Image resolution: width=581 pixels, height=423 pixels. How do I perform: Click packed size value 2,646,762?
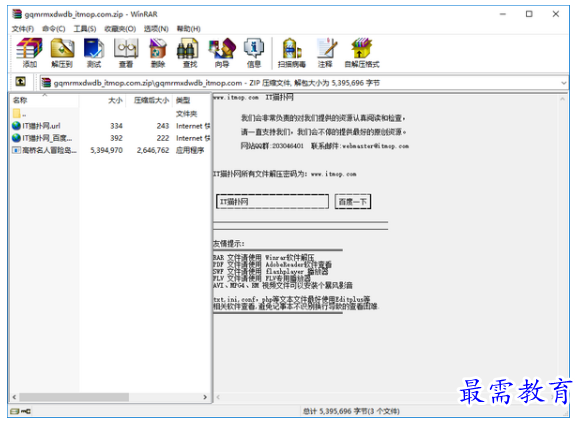[153, 150]
